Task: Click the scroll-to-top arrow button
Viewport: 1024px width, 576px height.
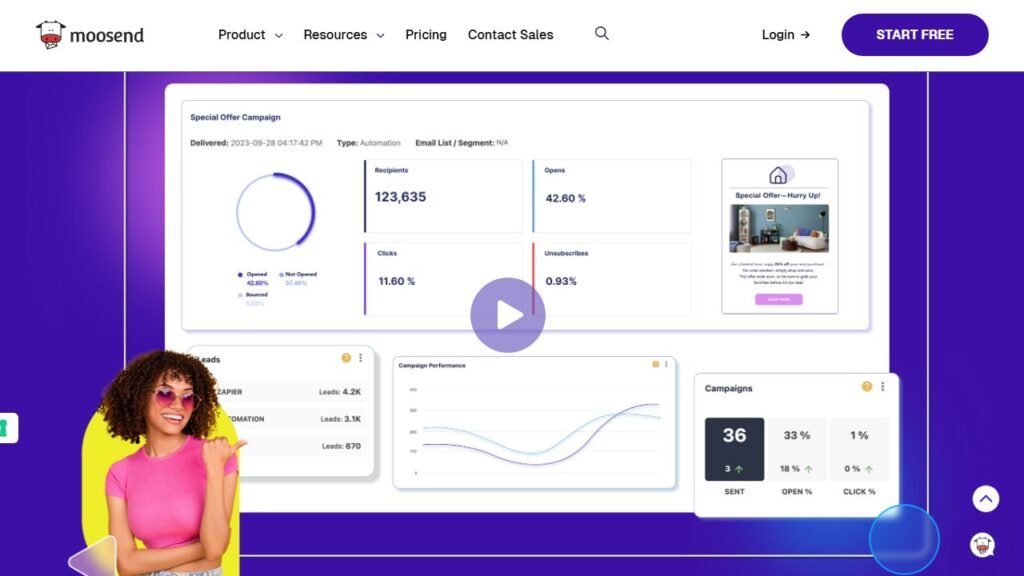Action: point(986,499)
